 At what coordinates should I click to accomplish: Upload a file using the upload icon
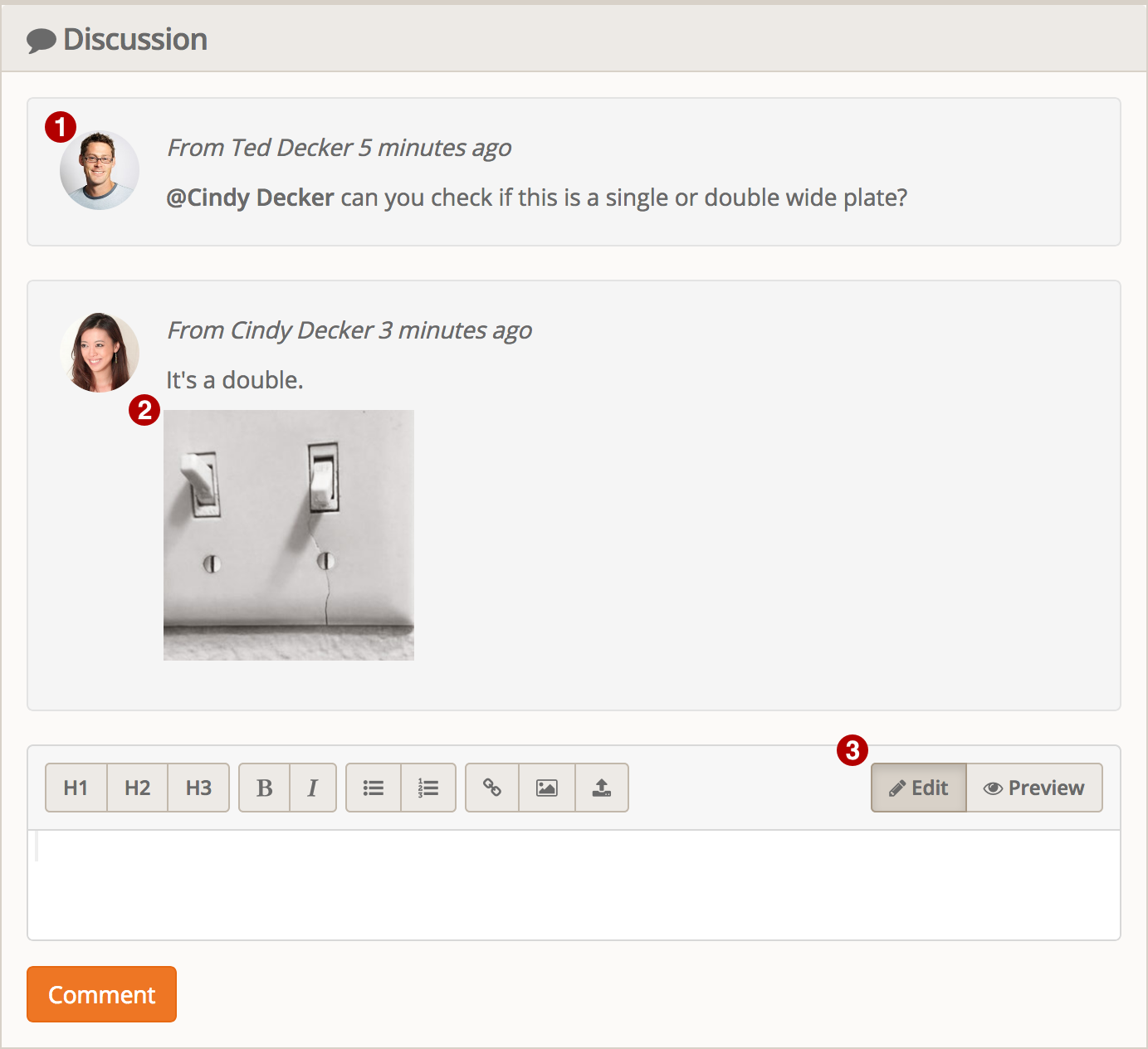[602, 788]
